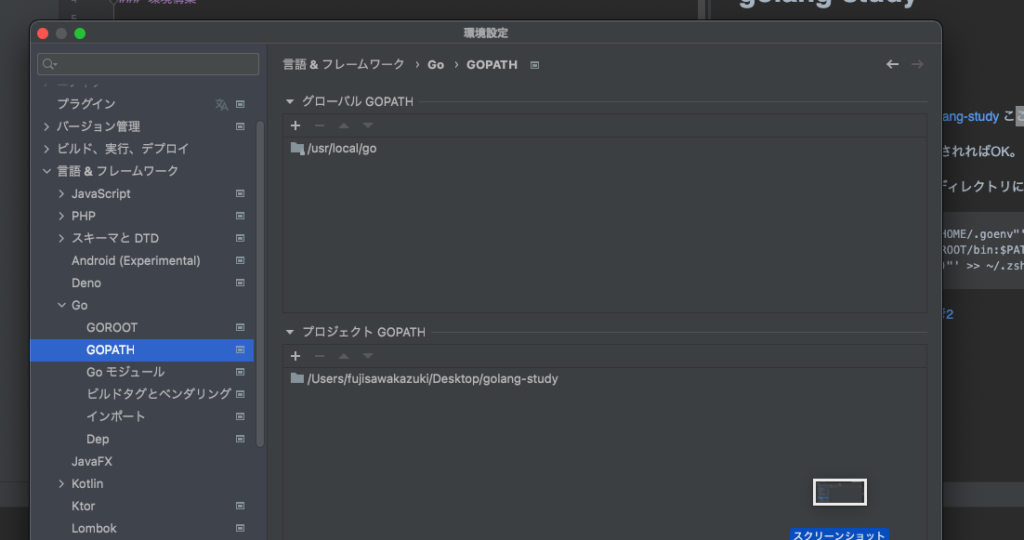Viewport: 1024px width, 540px height.
Task: Move up arrow in Project GOPATH toolbar
Action: [344, 356]
